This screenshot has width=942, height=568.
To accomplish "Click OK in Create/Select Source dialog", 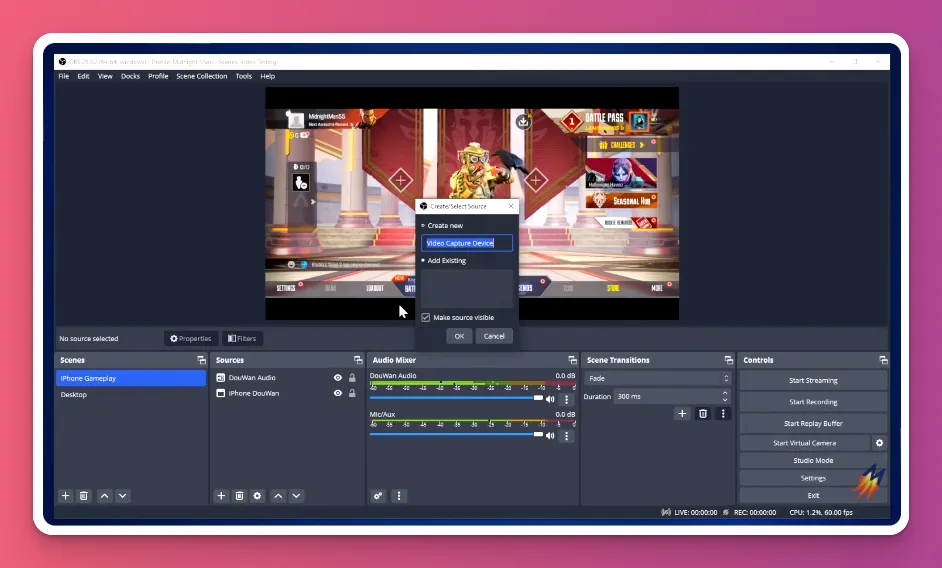I will pos(459,336).
